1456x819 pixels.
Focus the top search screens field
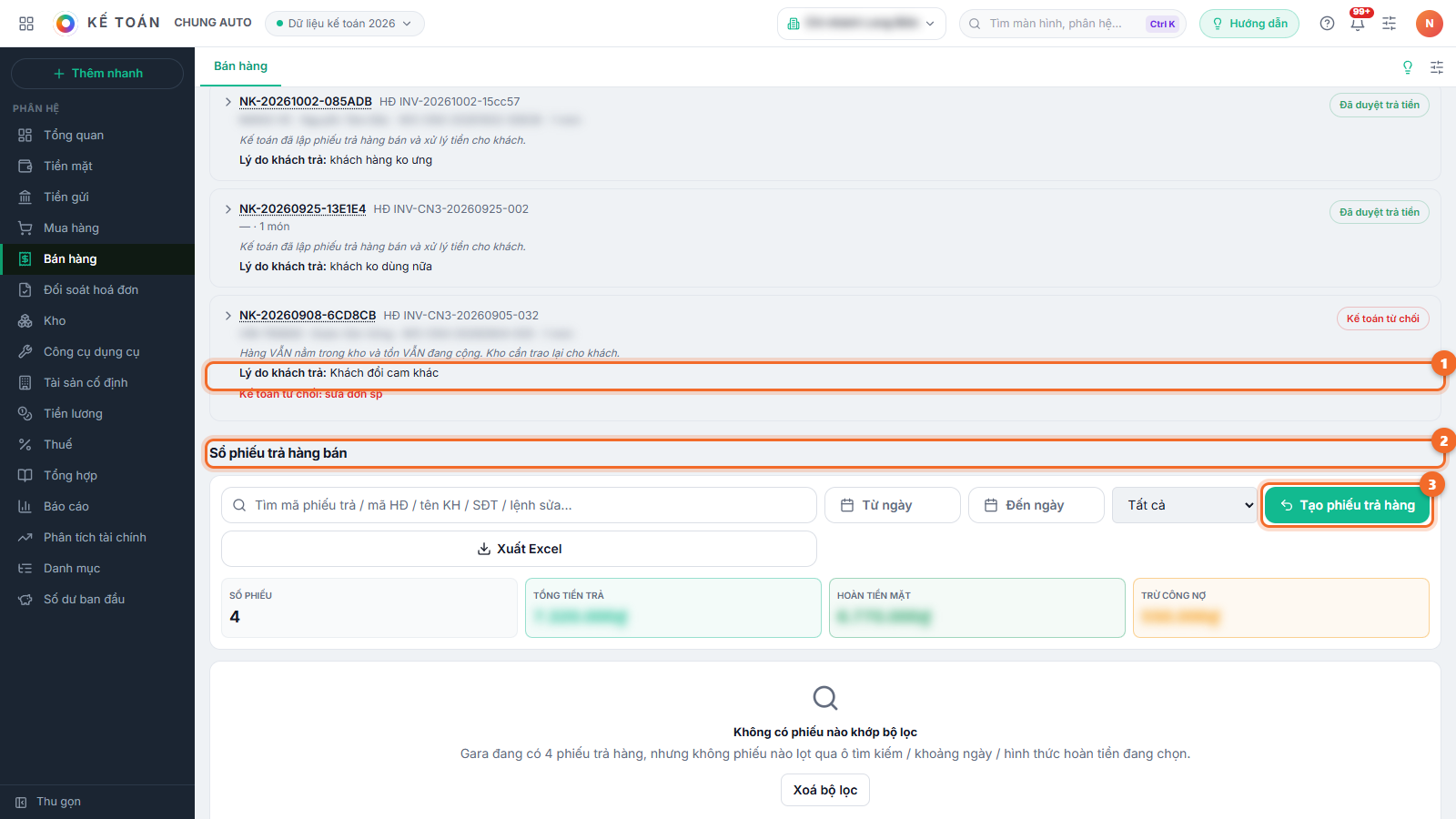(1073, 24)
